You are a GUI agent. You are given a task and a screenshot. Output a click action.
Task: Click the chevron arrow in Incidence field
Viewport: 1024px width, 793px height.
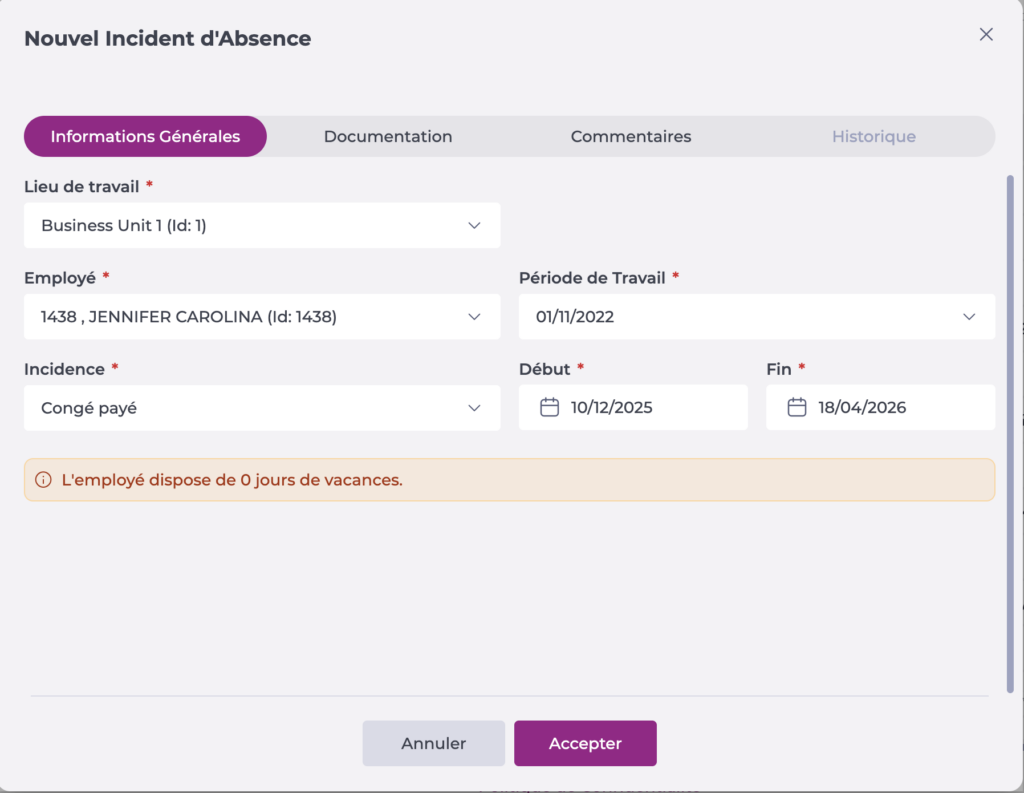pyautogui.click(x=475, y=408)
